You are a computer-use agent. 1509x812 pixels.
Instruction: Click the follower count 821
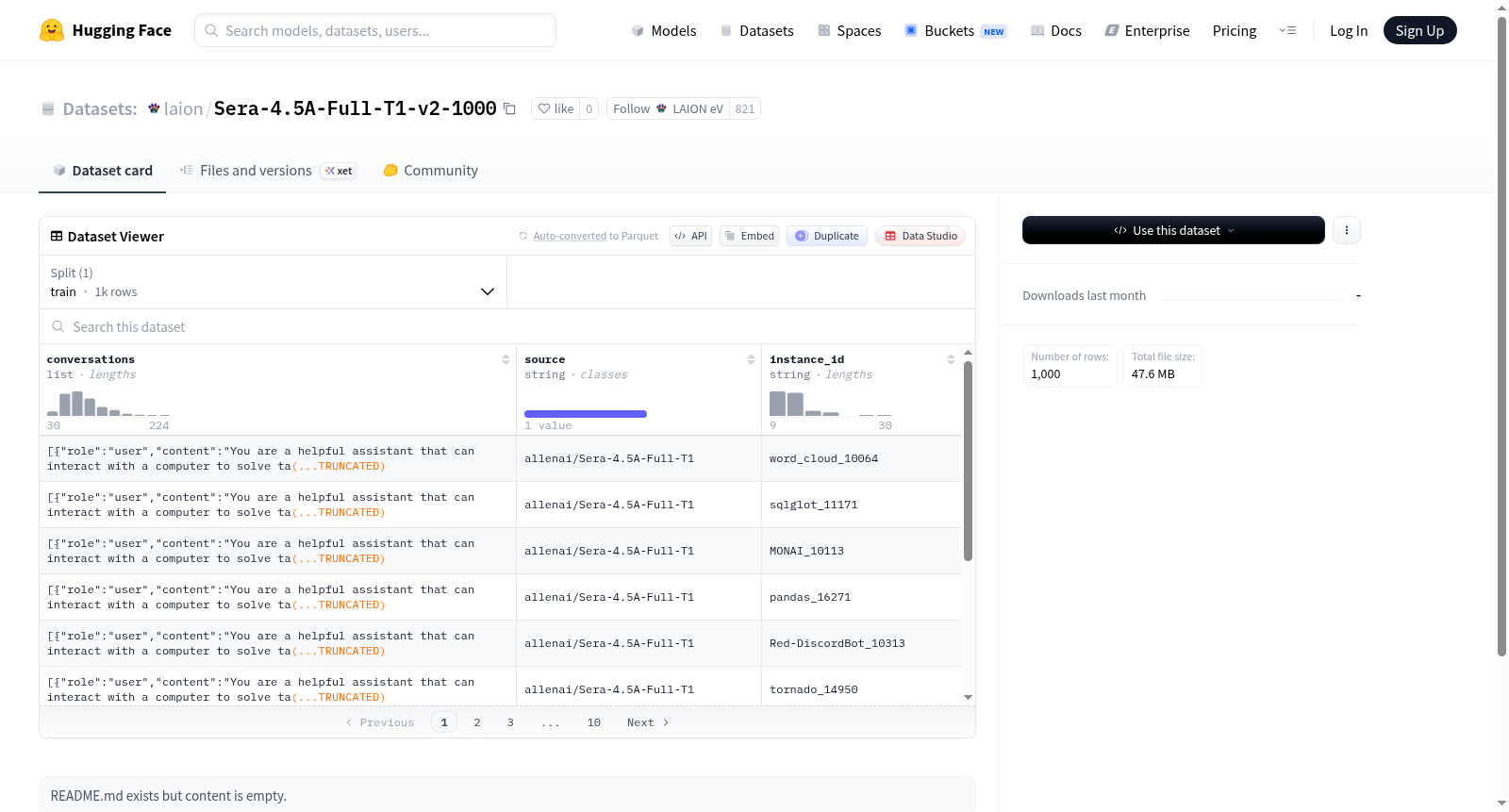pos(745,108)
